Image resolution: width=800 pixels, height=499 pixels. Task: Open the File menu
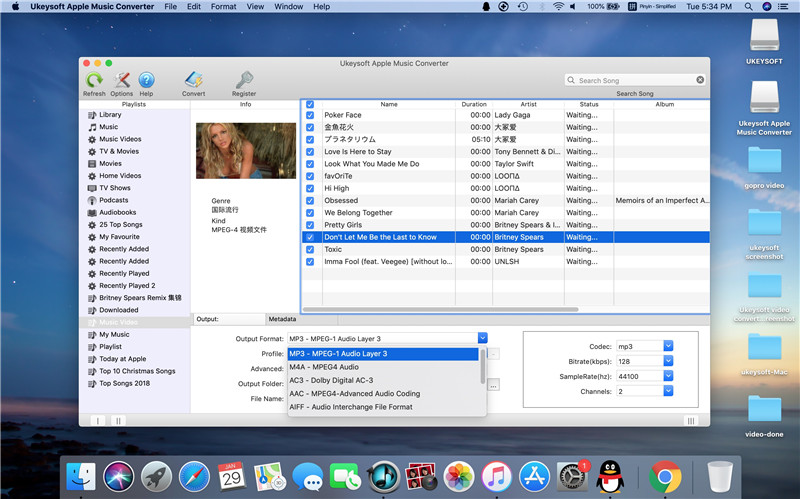170,7
